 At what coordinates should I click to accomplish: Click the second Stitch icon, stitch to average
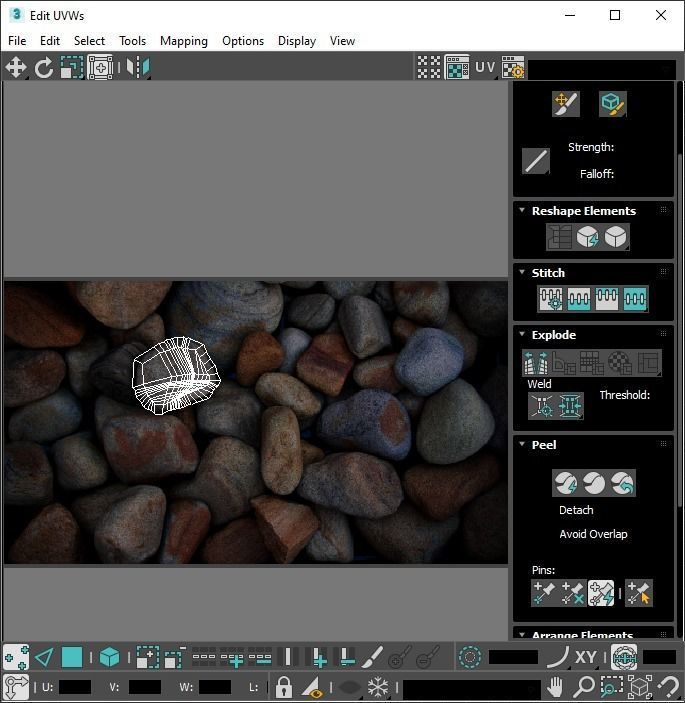tap(579, 299)
